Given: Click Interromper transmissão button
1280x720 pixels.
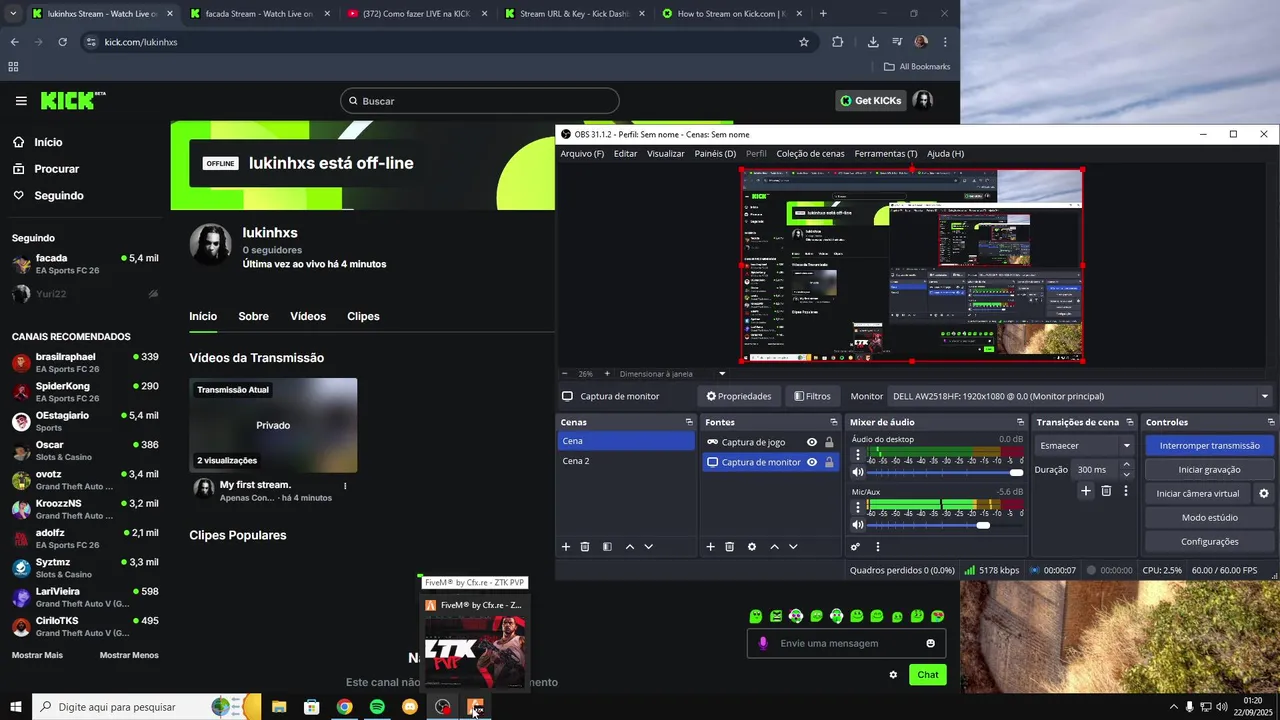Looking at the screenshot, I should [x=1209, y=446].
